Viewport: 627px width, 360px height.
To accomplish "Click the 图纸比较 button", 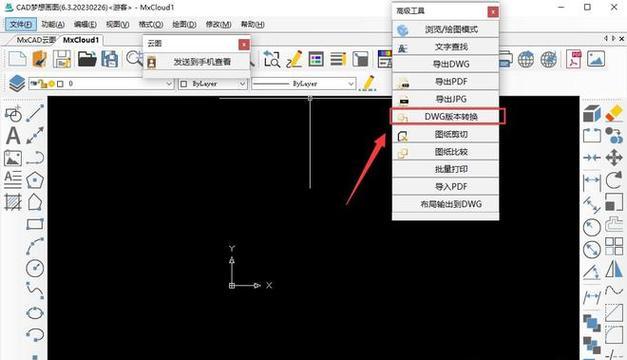I will [445, 152].
